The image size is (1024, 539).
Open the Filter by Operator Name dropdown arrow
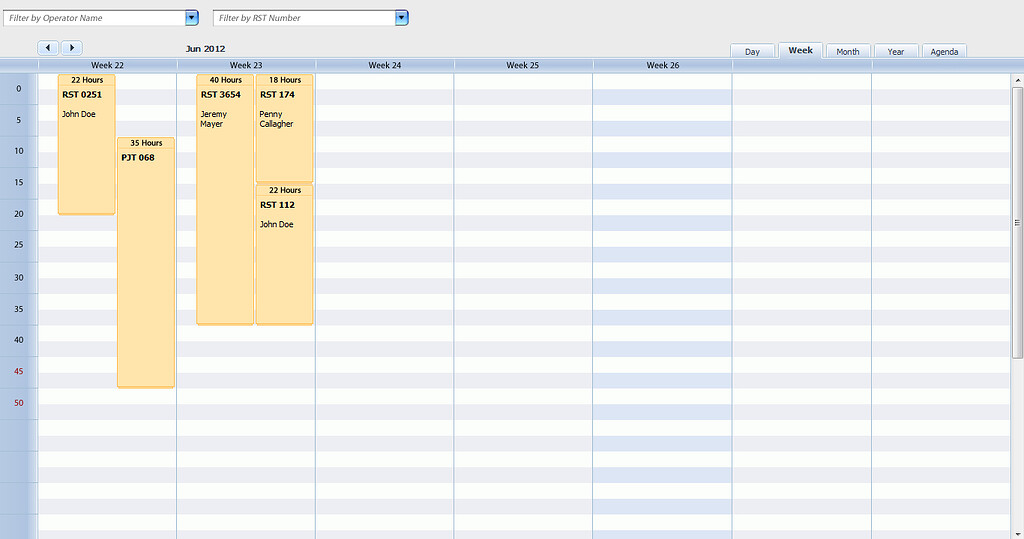click(191, 18)
